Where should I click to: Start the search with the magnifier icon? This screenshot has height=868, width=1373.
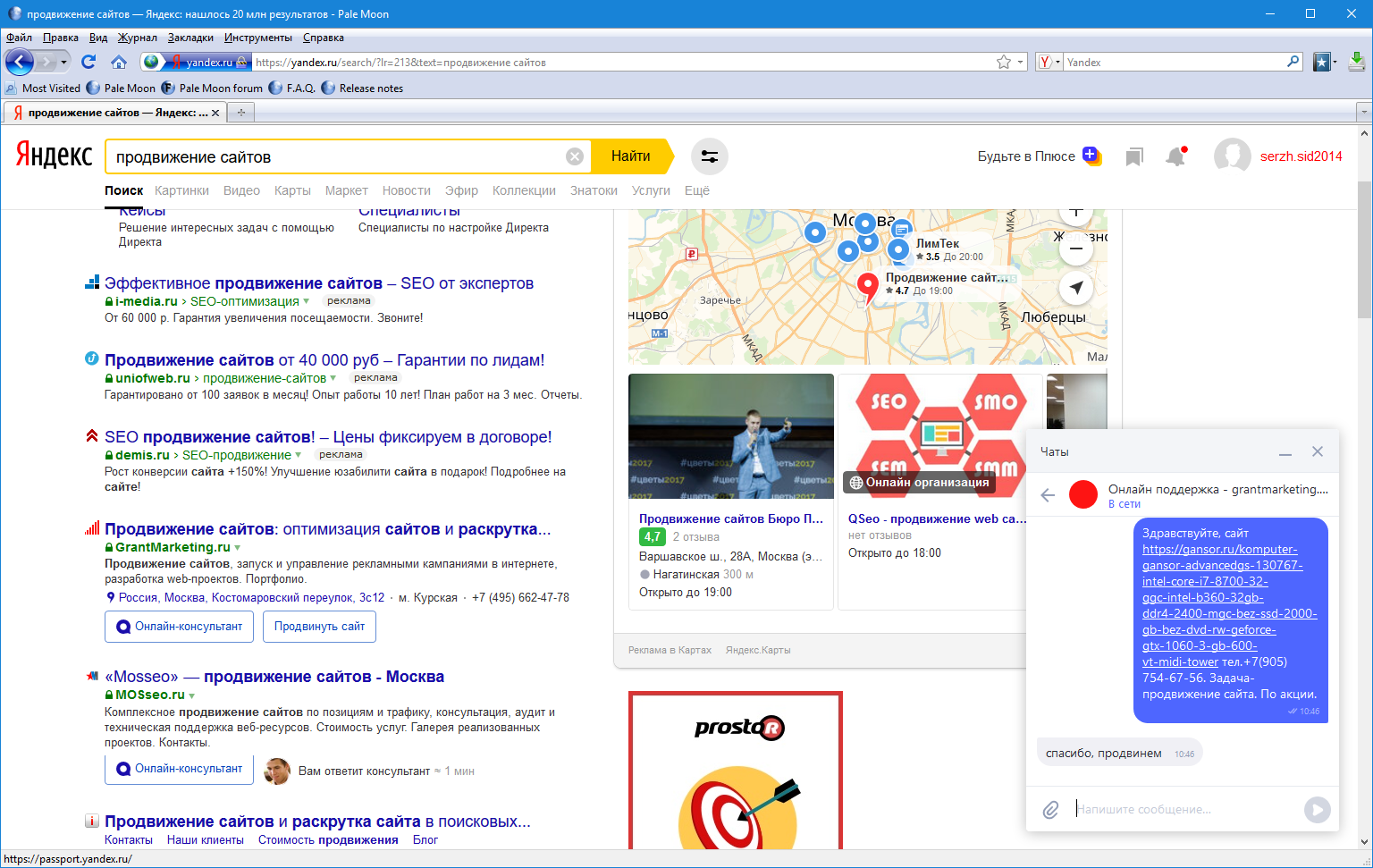coord(1293,62)
